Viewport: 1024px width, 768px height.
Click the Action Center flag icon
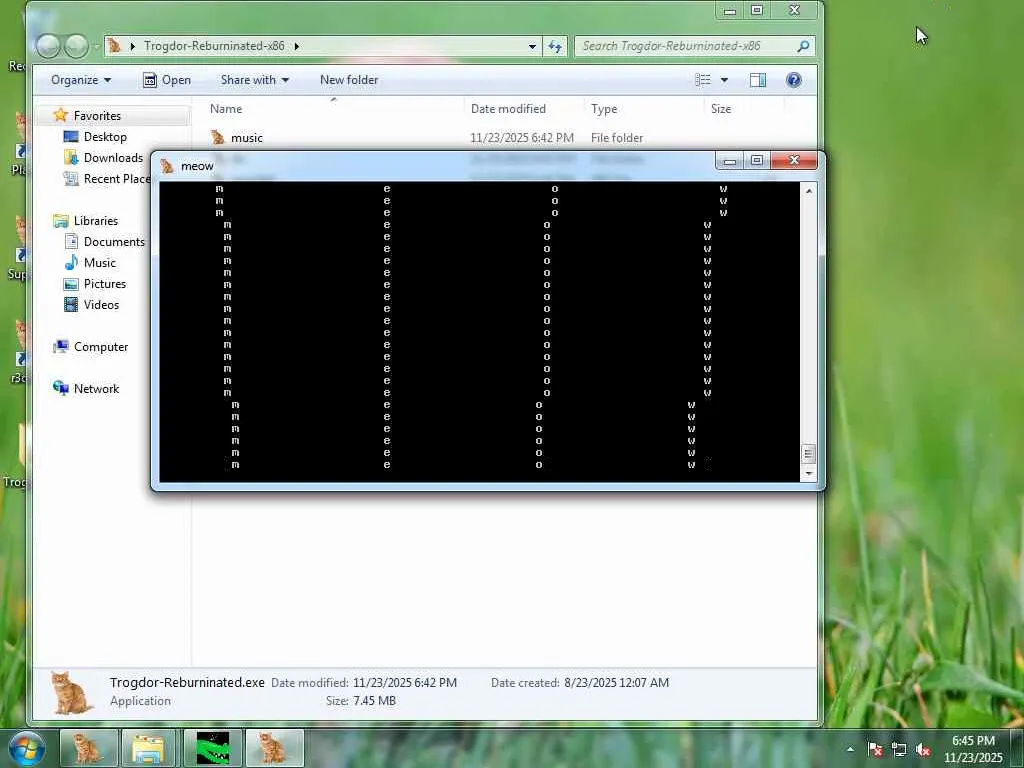(x=875, y=749)
